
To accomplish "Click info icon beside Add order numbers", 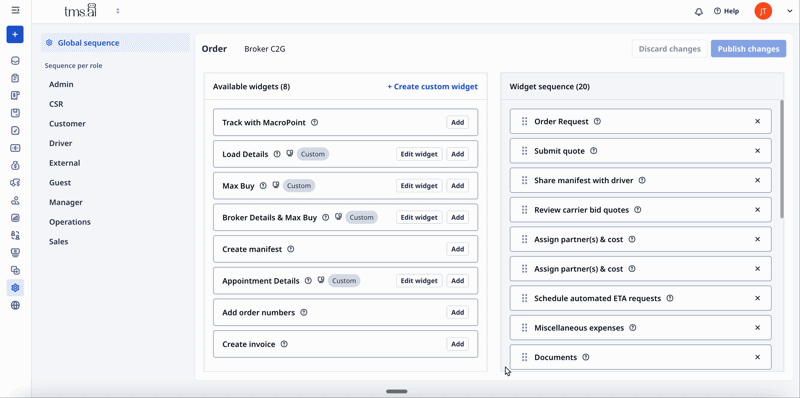I will pos(304,312).
